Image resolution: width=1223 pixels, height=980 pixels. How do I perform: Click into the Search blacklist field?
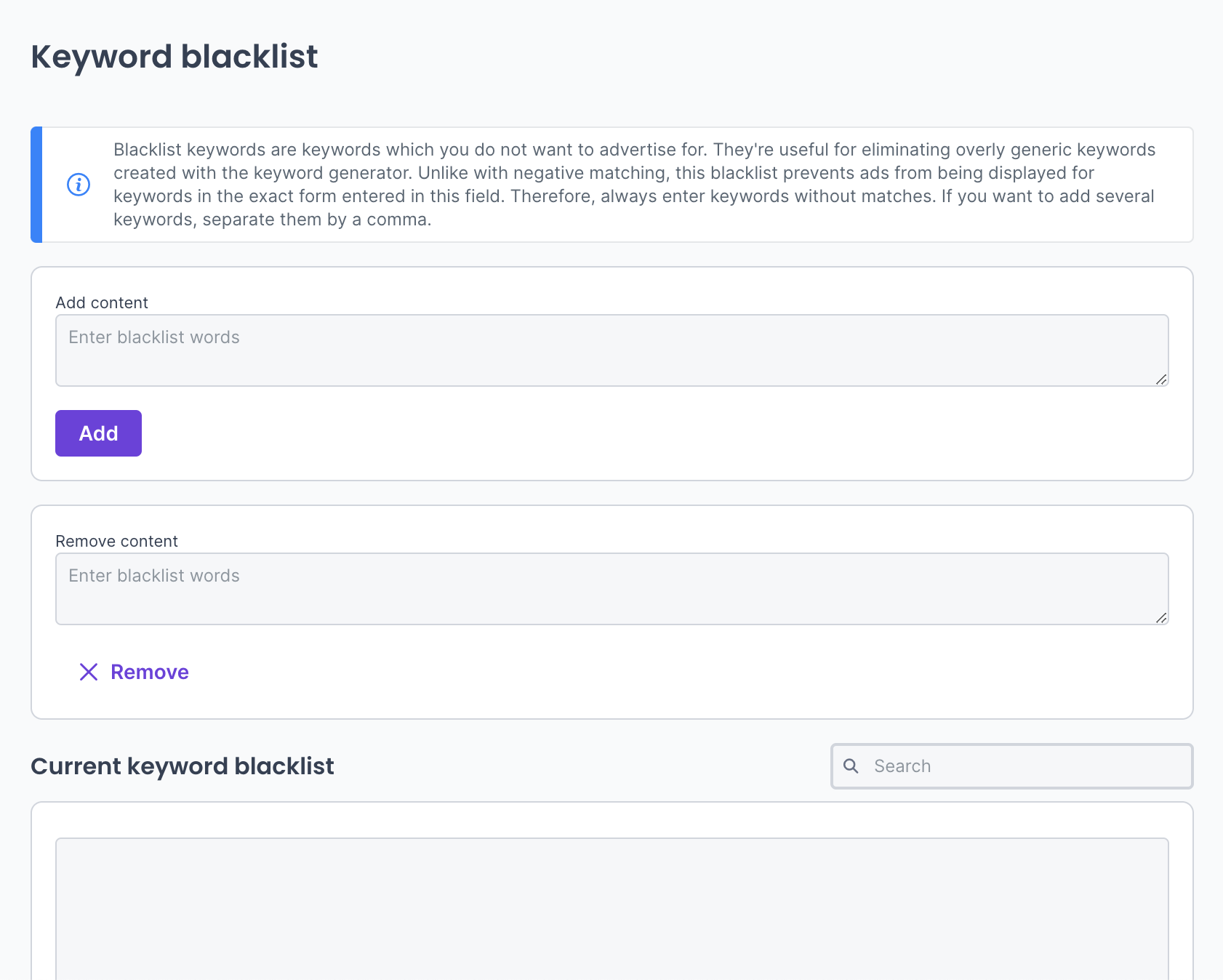coord(1025,766)
